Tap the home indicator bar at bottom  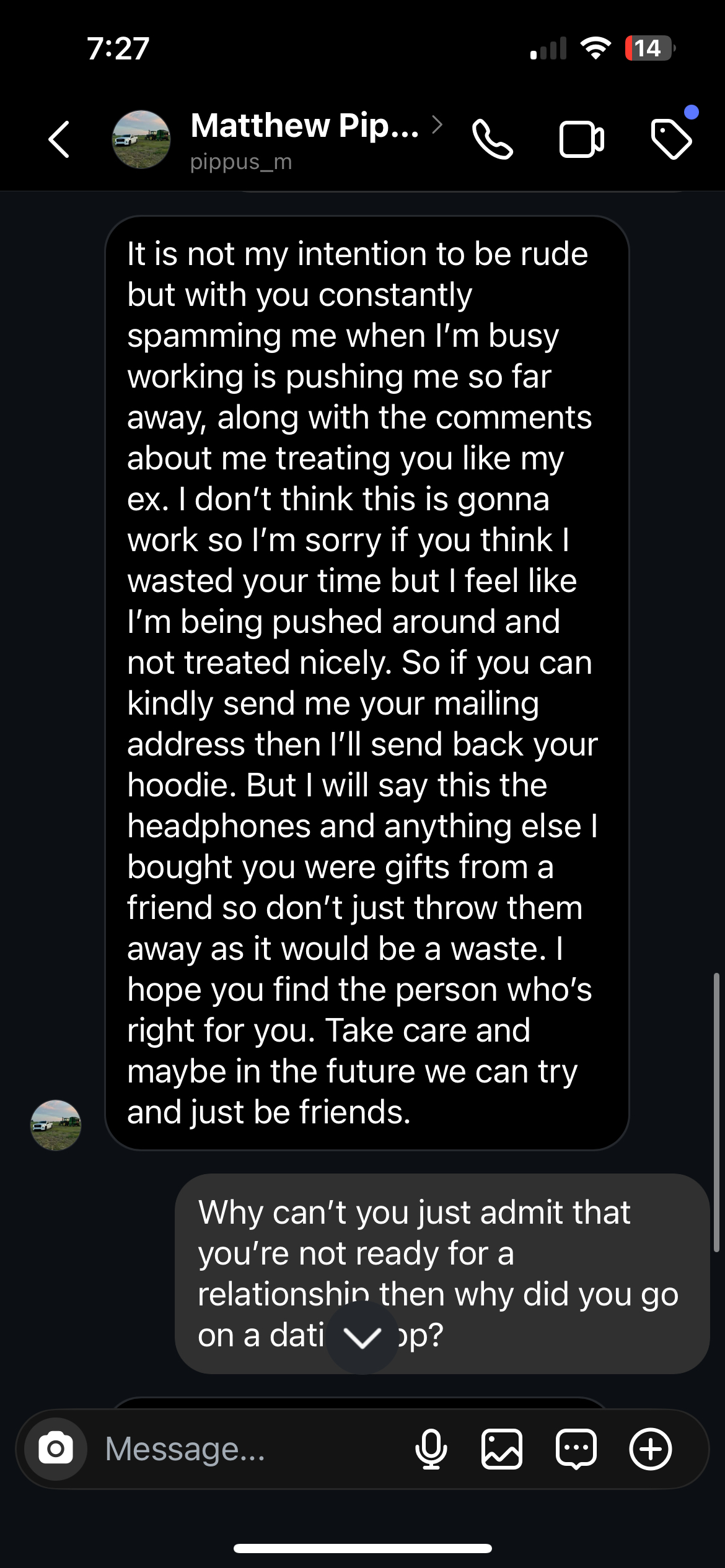pyautogui.click(x=362, y=1548)
